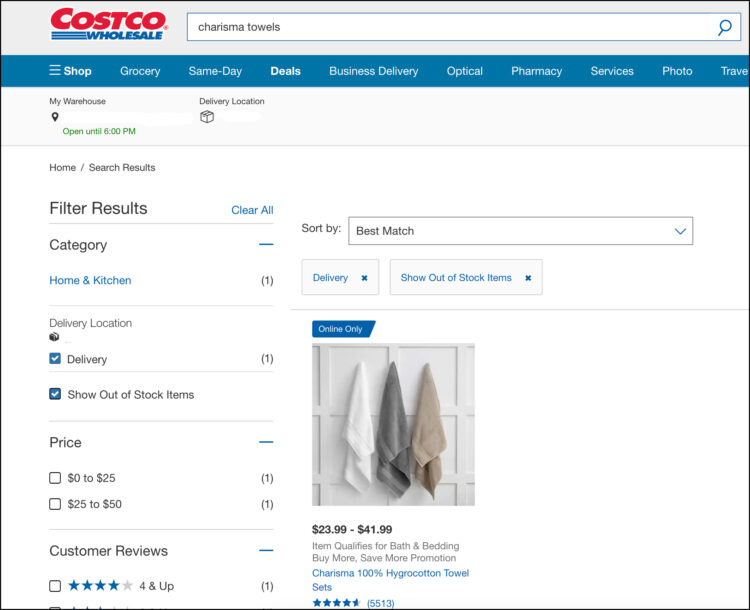The height and width of the screenshot is (610, 750).
Task: Click the $23.99 - $41.99 price text
Action: (x=352, y=530)
